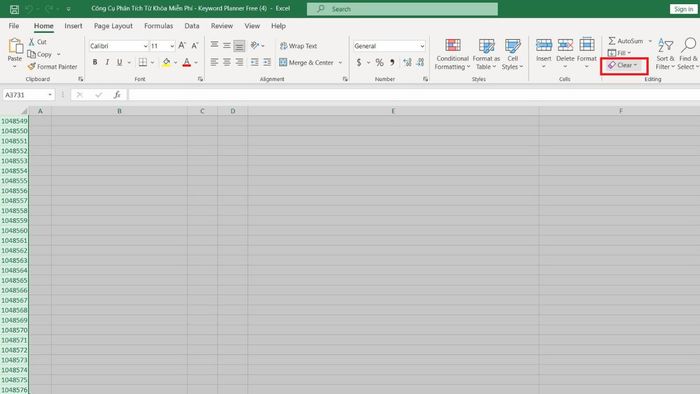Open the Format cells menu icon
Viewport: 700px width, 394px height.
587,45
